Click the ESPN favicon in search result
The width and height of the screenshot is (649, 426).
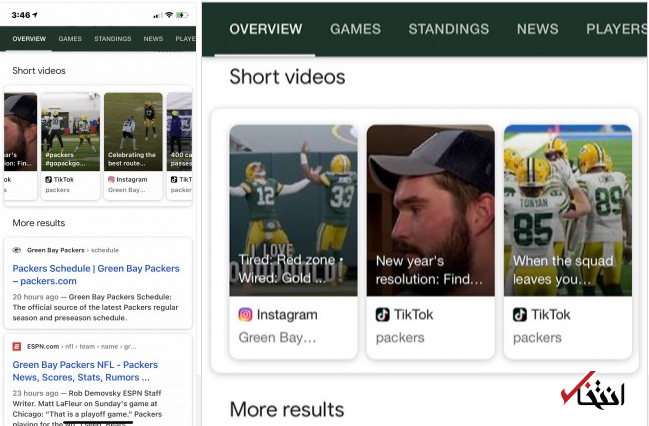point(17,346)
